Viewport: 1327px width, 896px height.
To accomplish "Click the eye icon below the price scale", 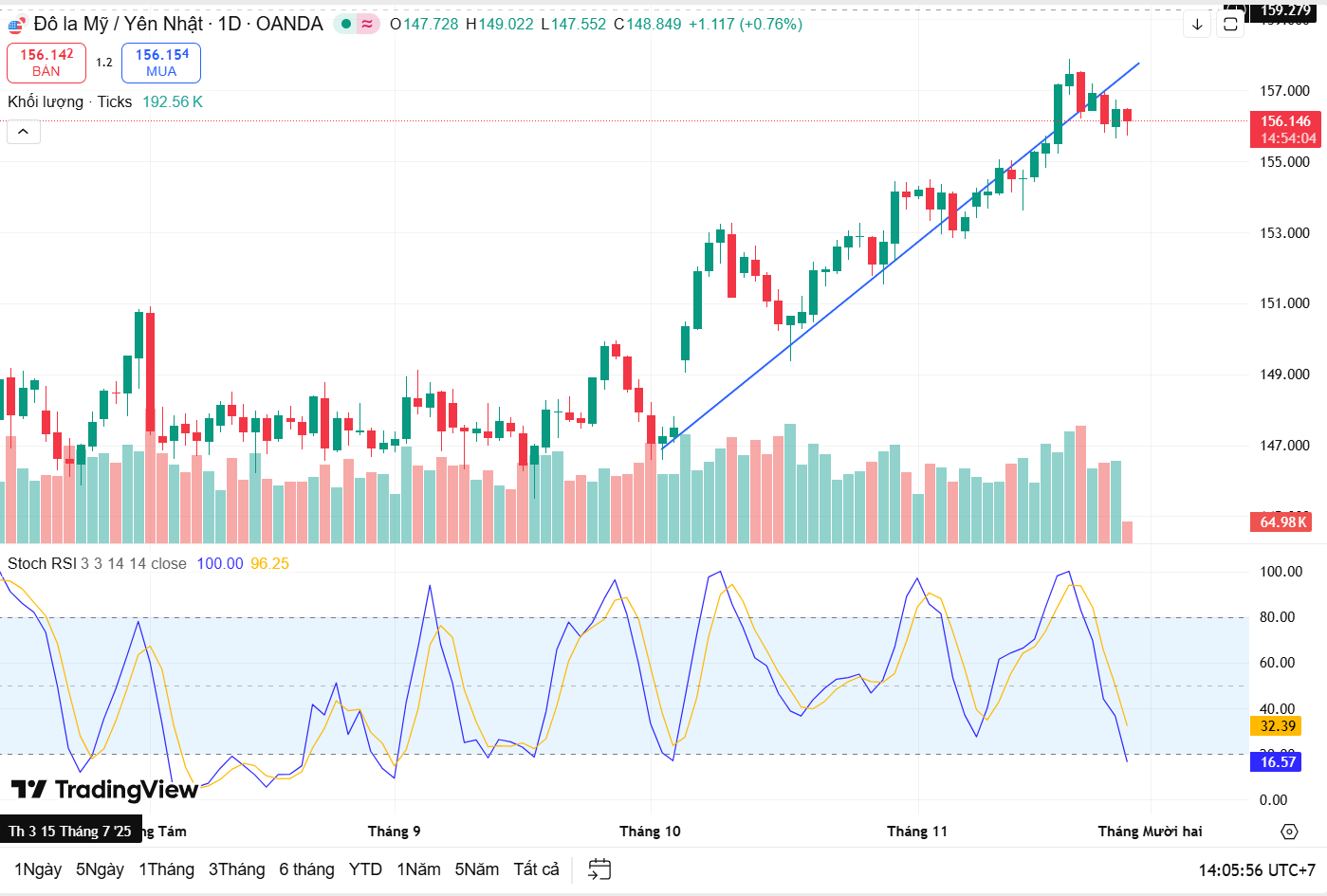I will tap(1288, 832).
